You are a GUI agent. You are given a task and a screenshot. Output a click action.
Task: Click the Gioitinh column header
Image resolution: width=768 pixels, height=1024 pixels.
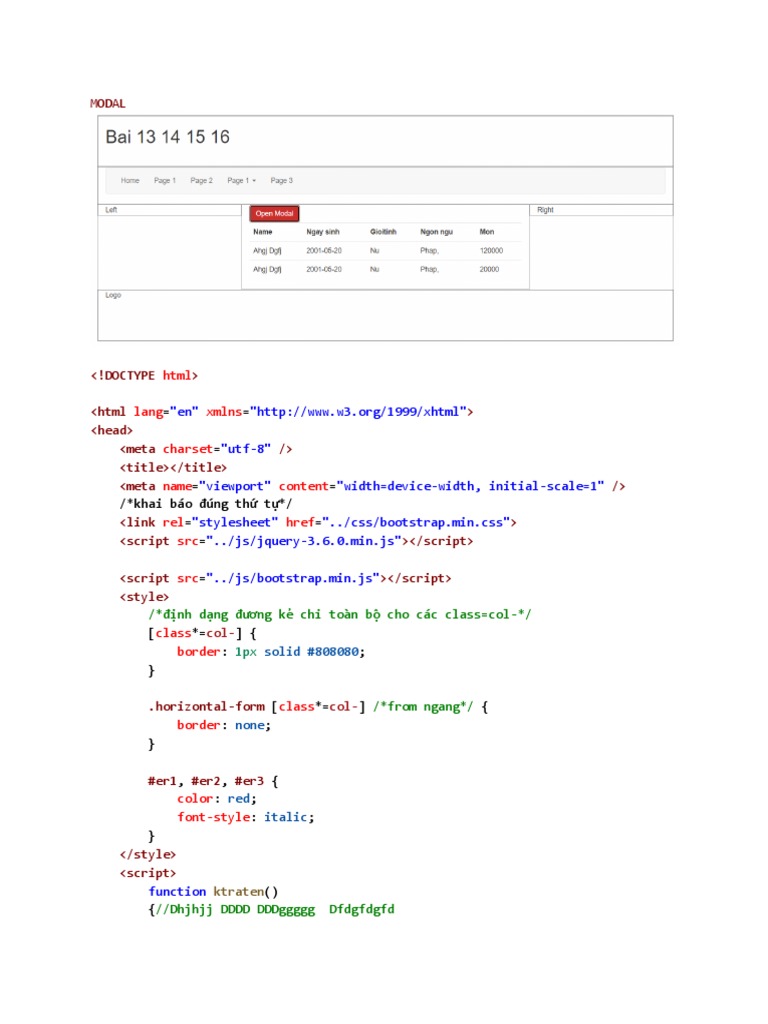tap(383, 232)
